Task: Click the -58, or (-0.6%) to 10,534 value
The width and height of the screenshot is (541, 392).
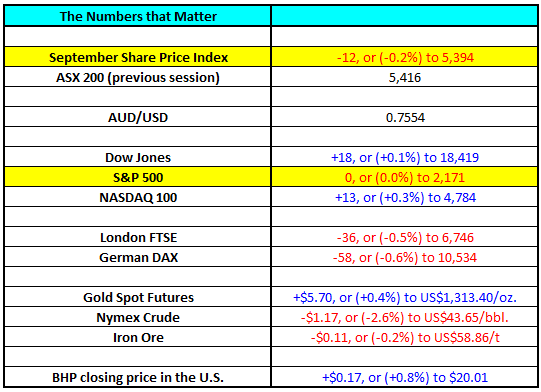Action: (x=405, y=257)
